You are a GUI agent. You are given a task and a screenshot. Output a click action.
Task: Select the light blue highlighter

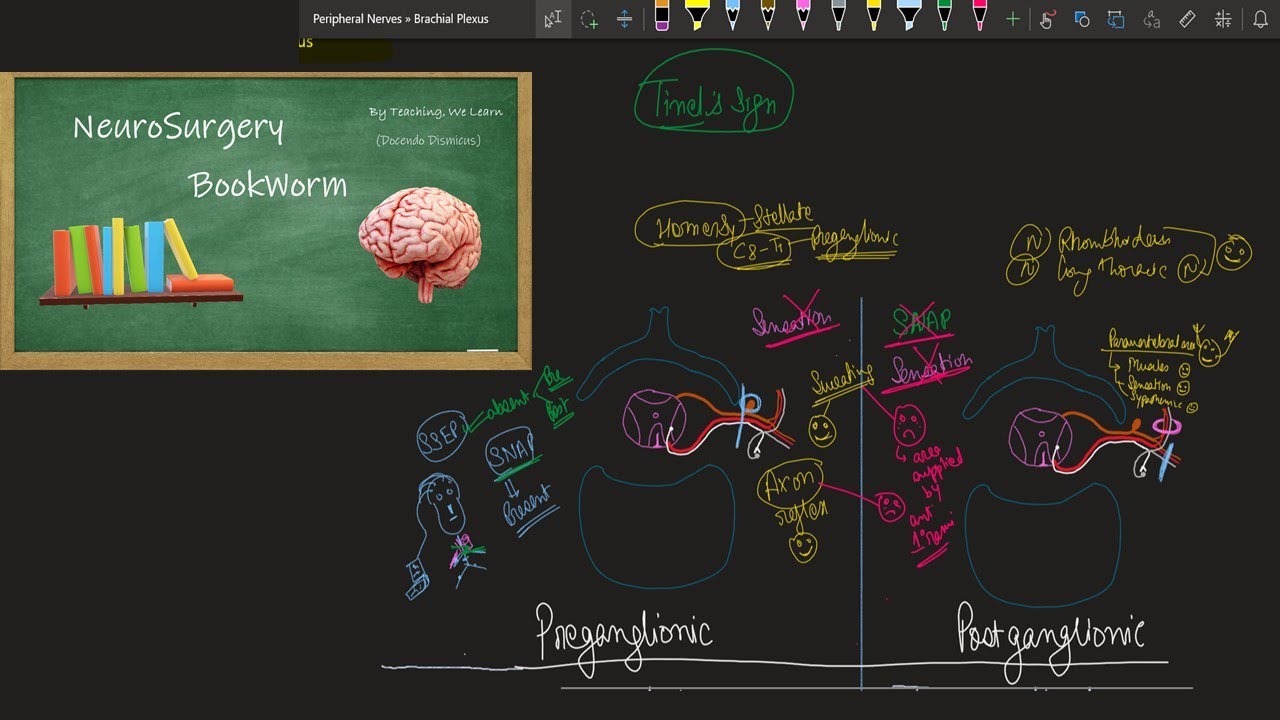(909, 17)
